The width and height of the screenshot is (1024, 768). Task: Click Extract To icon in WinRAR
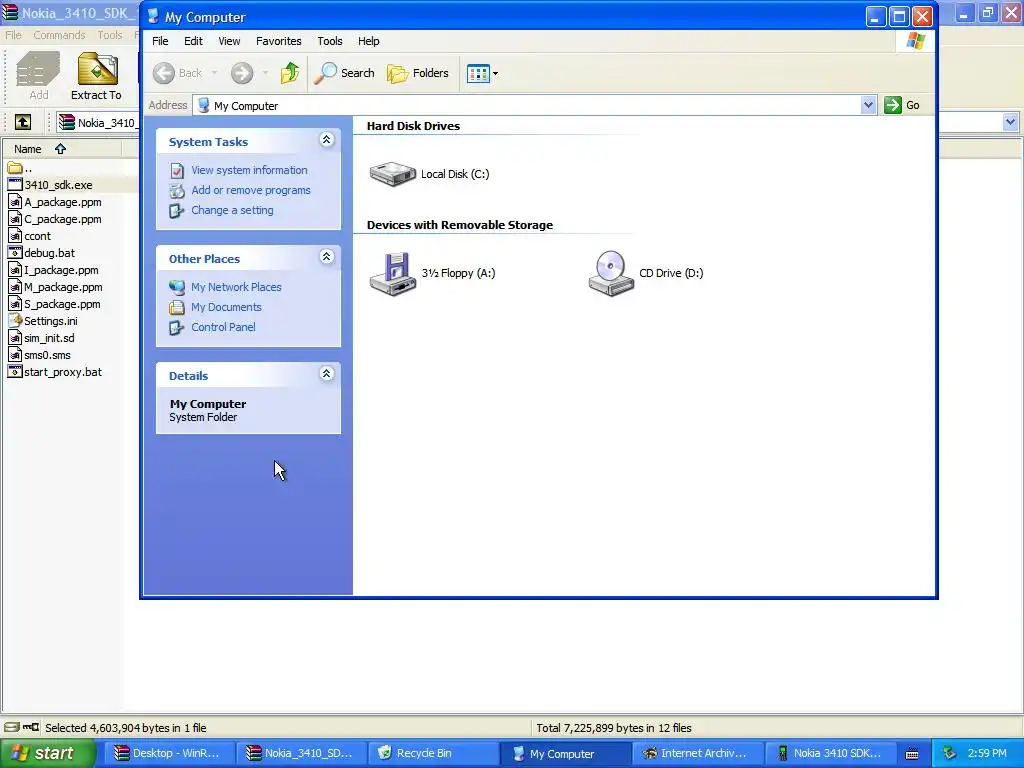tap(96, 76)
